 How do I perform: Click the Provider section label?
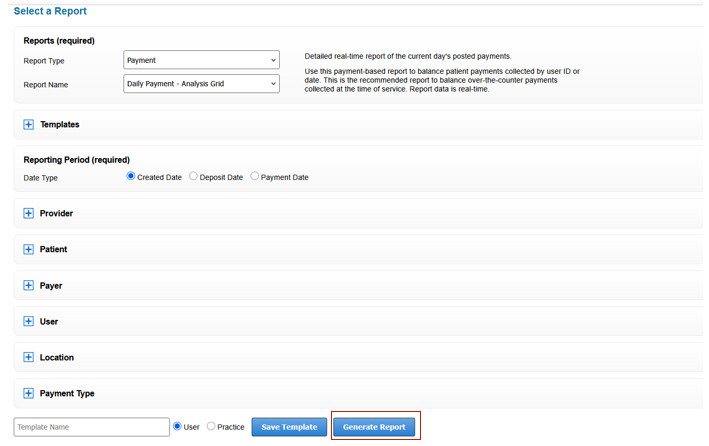[56, 214]
